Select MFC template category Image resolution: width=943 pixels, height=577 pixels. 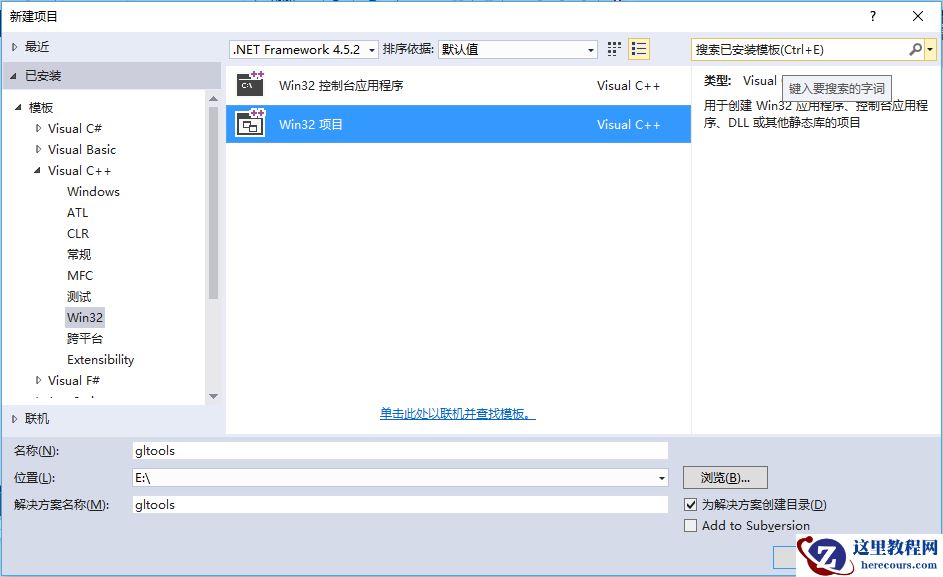tap(80, 276)
